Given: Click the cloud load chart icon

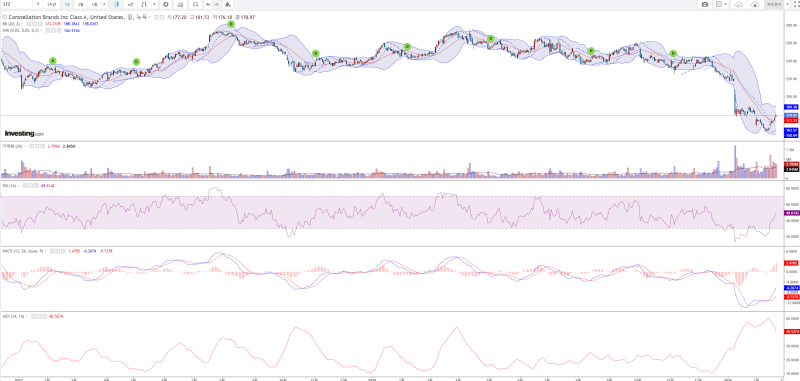Looking at the screenshot, I should point(738,5).
